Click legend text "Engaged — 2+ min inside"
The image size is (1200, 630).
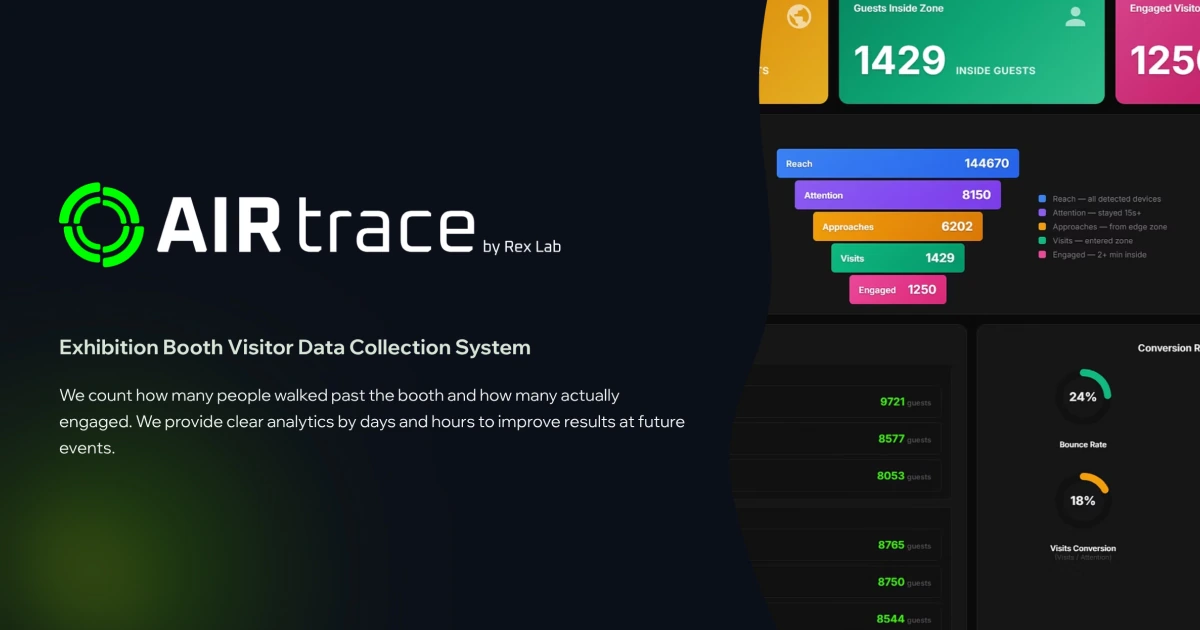pyautogui.click(x=1099, y=255)
